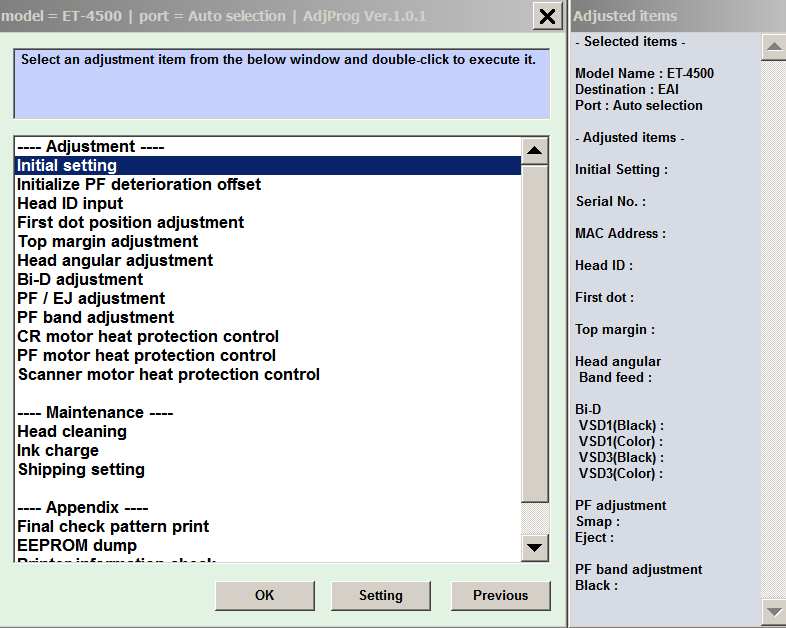
Task: Select First dot position adjustment
Action: point(268,223)
